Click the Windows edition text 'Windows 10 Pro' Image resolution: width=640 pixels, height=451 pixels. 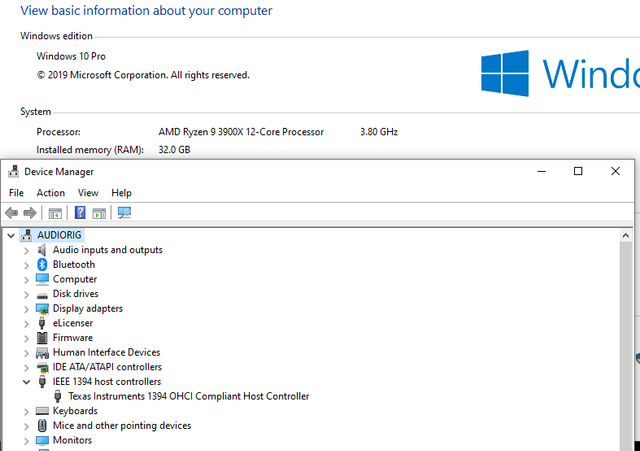(71, 56)
